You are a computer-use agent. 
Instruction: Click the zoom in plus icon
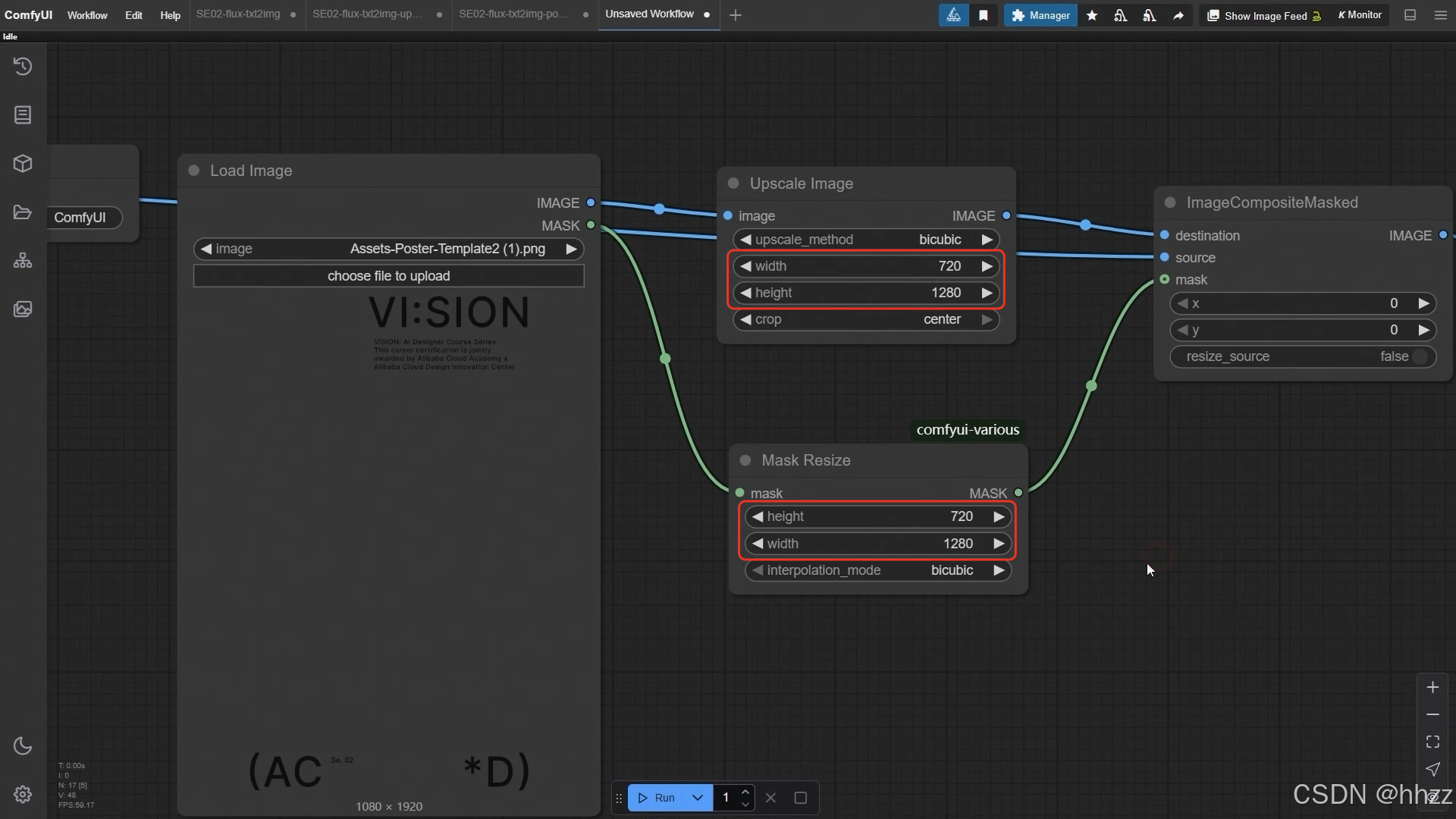coord(1432,687)
